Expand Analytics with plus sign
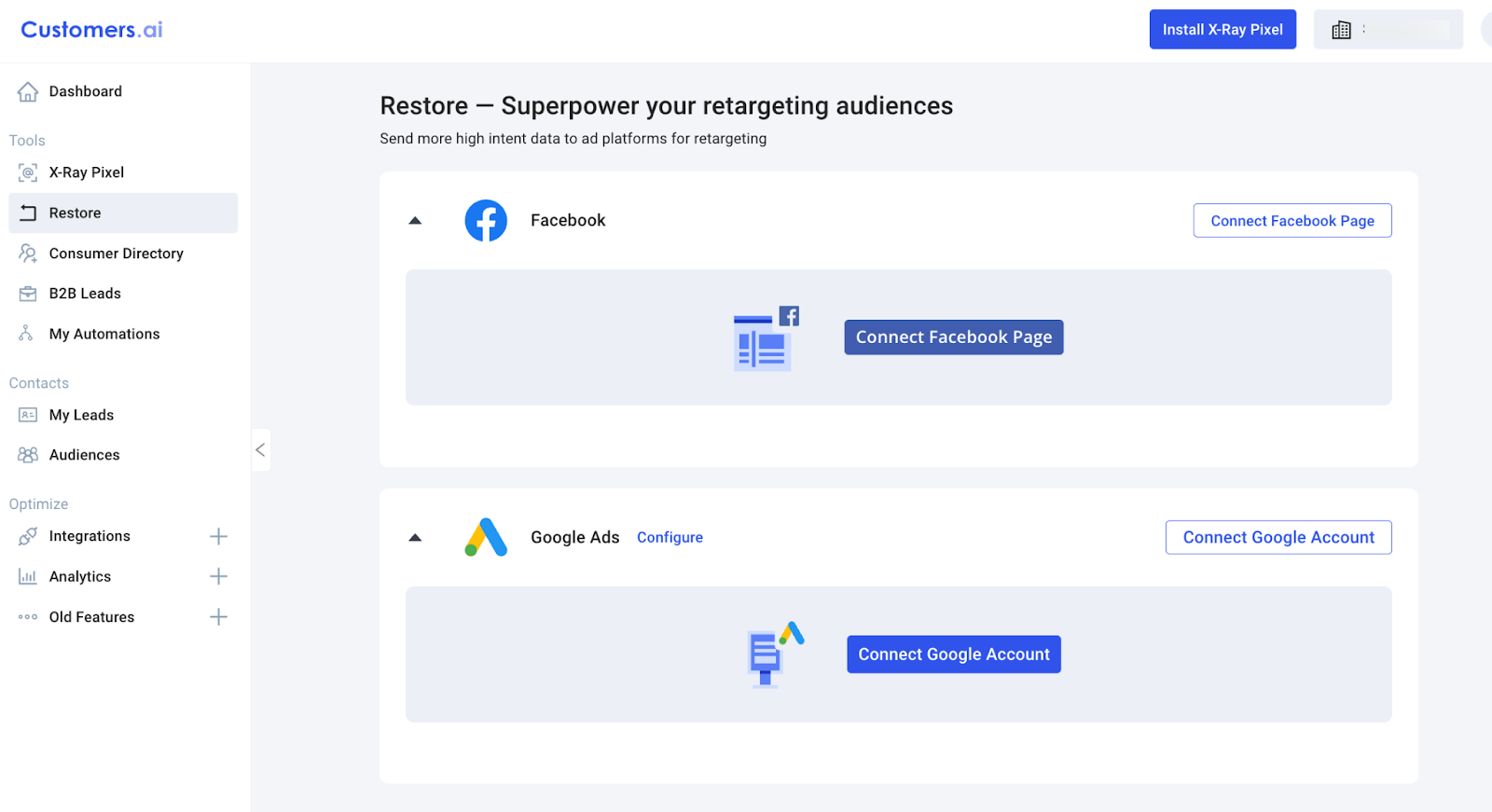Image resolution: width=1492 pixels, height=812 pixels. [x=218, y=577]
